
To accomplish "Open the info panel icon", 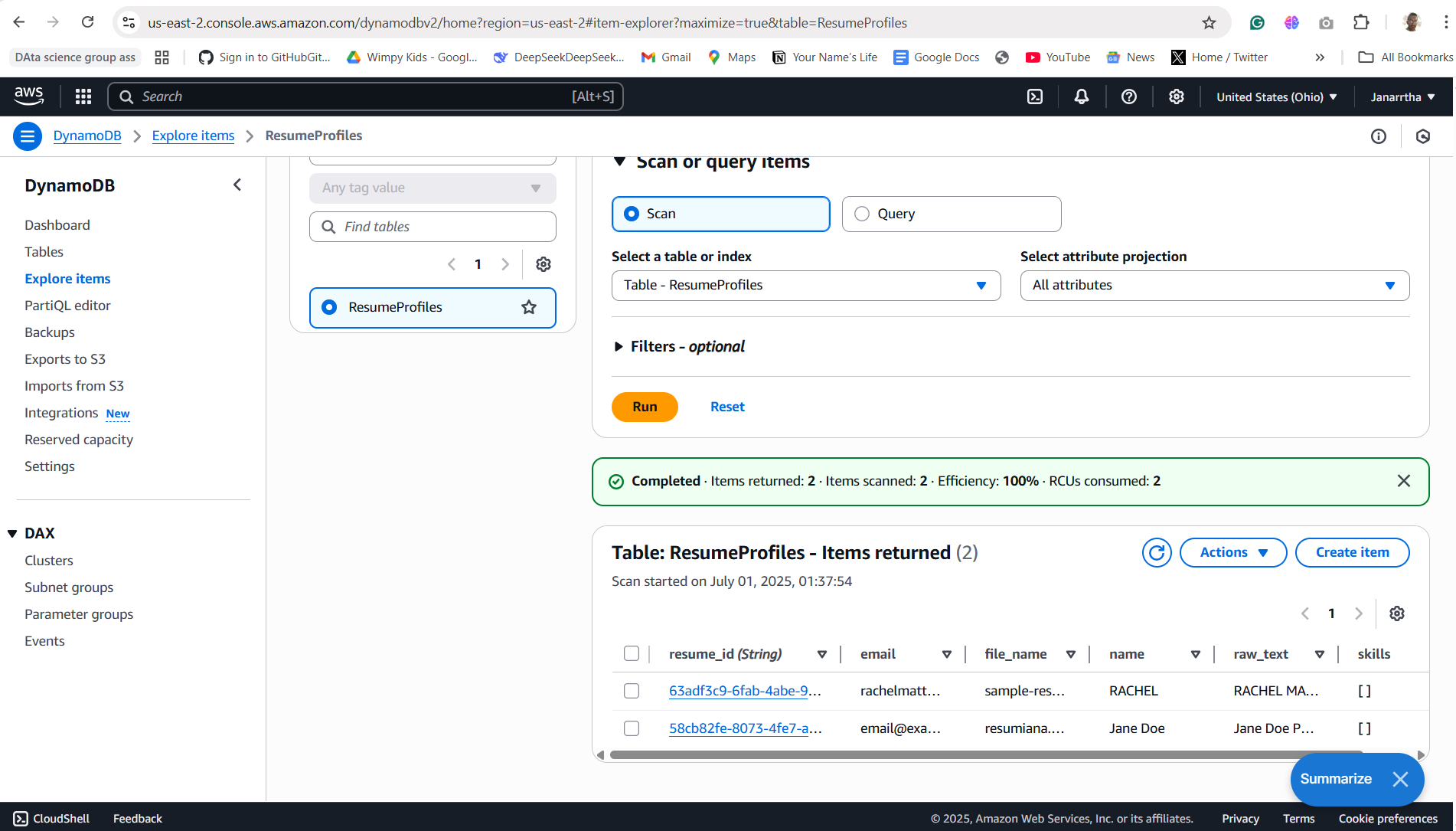I will click(x=1378, y=136).
